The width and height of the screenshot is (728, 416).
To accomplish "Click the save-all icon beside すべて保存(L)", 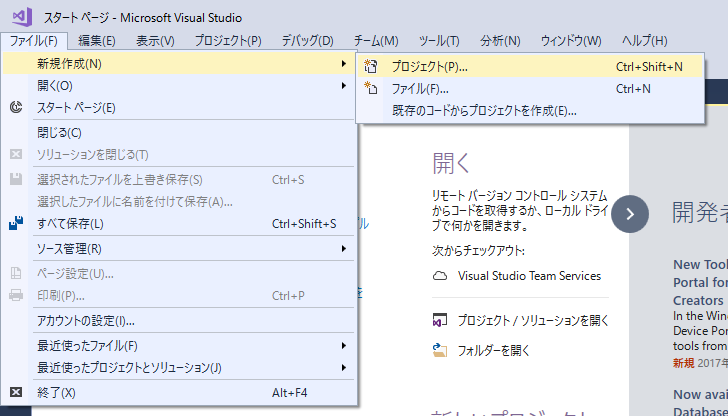I will [16, 224].
